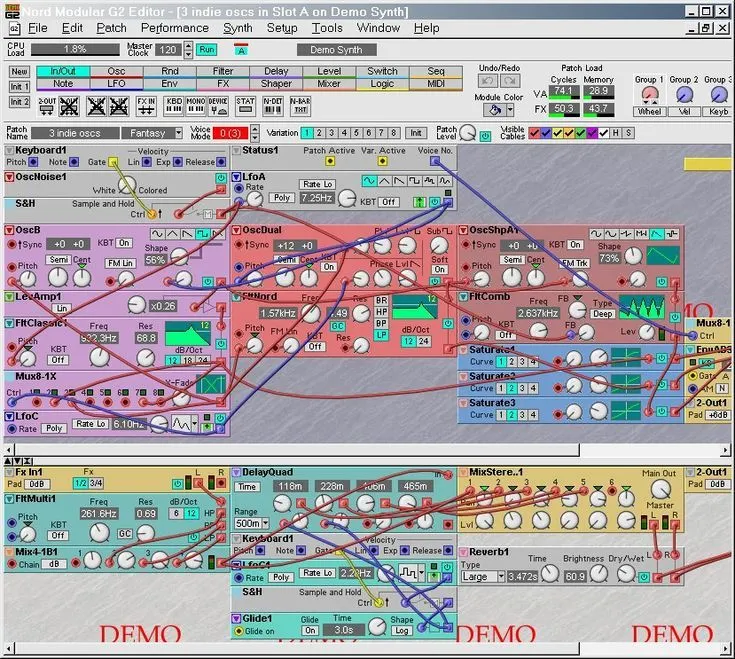Open the Fantasy category dropdown
735x659 pixels.
click(178, 133)
